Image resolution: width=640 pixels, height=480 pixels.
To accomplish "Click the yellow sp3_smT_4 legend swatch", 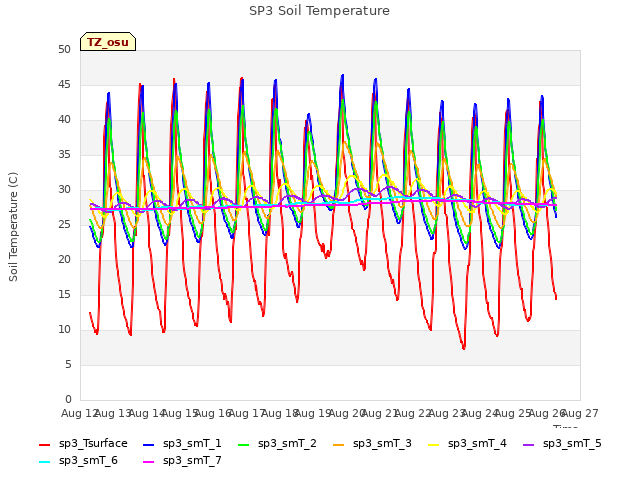I will (433, 444).
